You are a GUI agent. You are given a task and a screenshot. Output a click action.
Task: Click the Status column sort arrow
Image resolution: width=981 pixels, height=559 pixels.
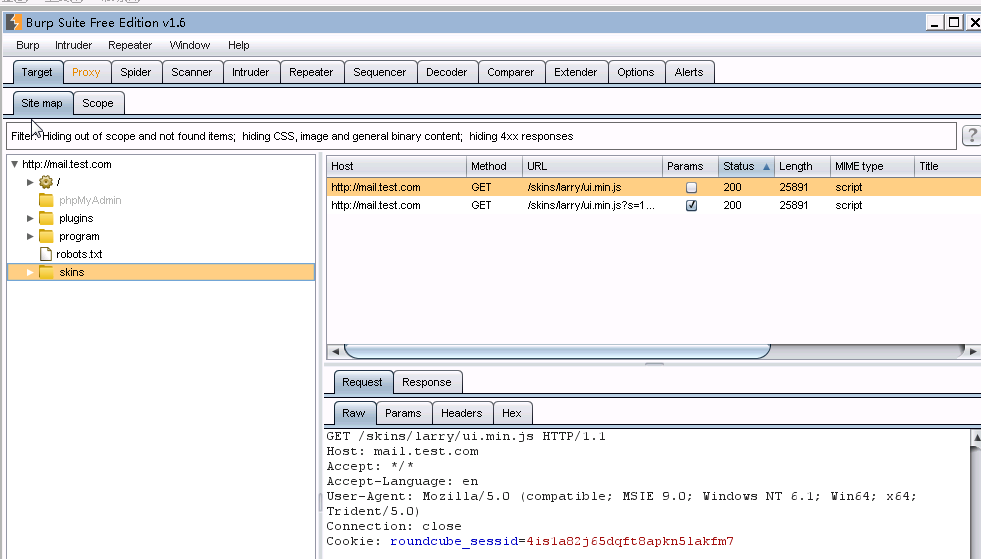(766, 167)
